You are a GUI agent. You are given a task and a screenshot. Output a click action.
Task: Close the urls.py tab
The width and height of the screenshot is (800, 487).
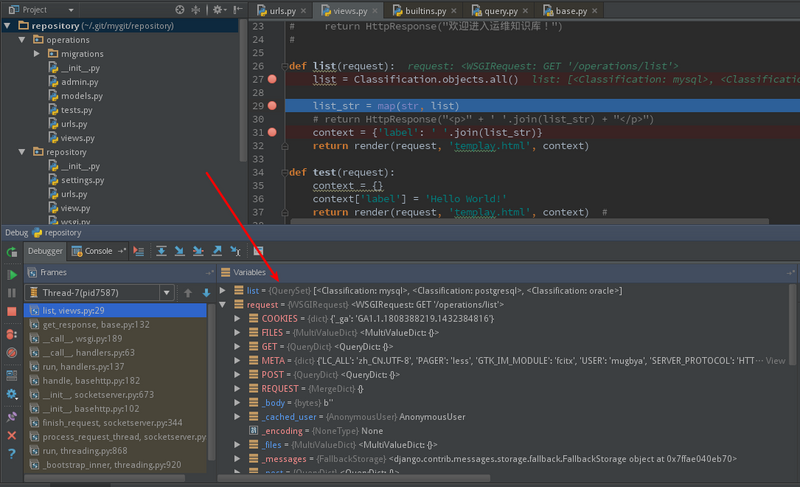click(x=304, y=11)
